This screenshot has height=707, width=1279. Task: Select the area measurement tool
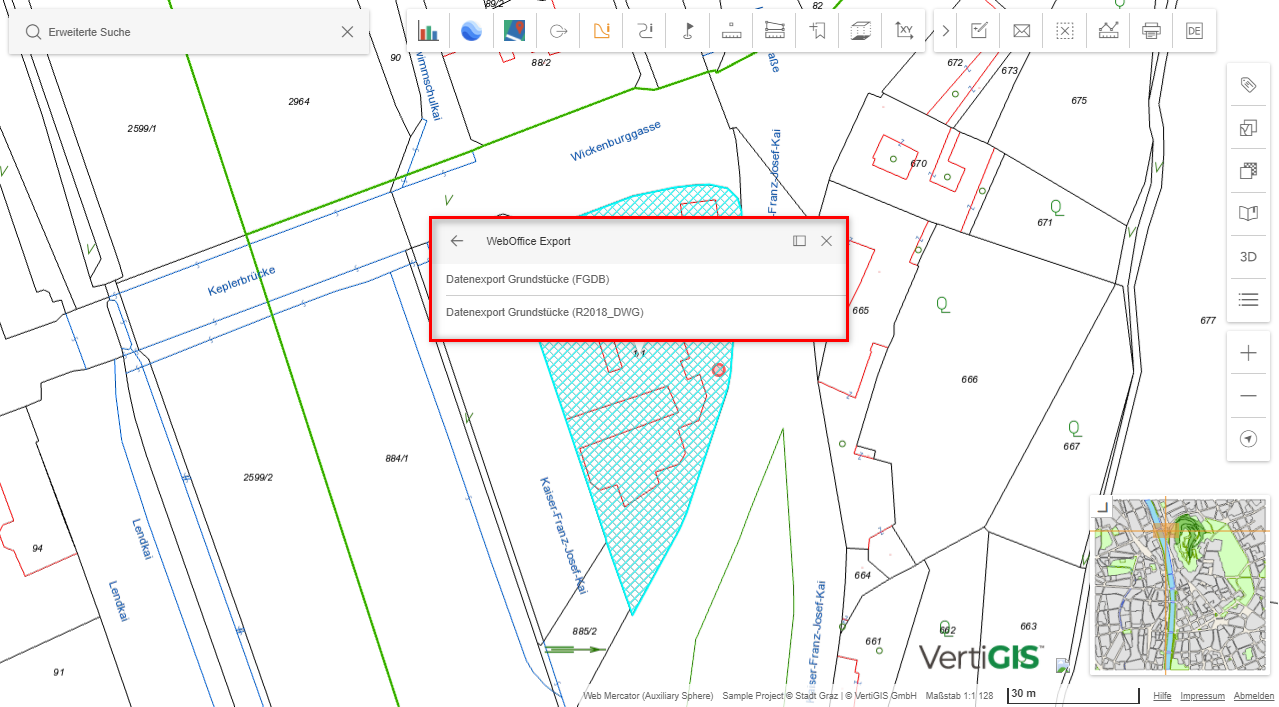(773, 30)
